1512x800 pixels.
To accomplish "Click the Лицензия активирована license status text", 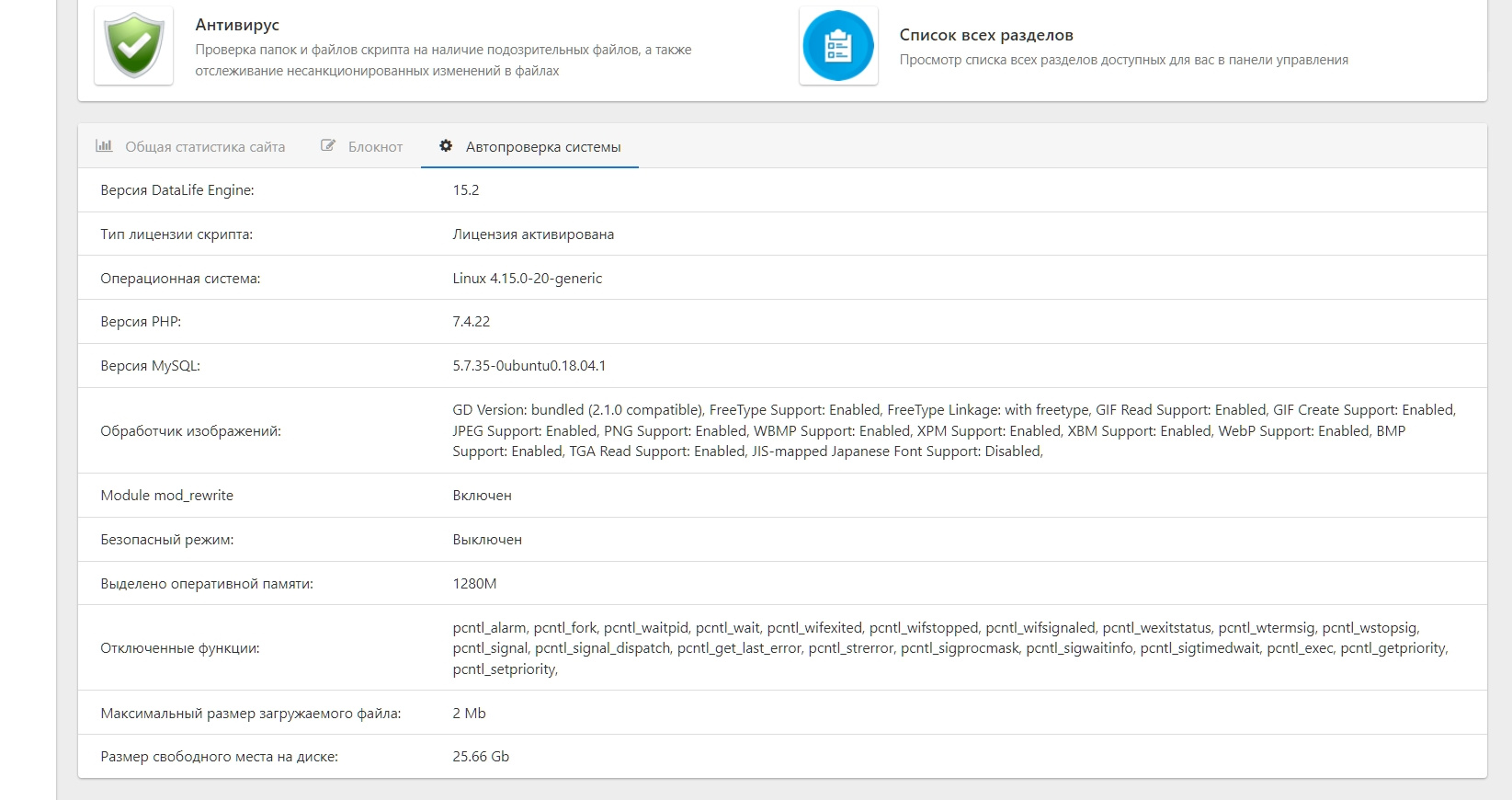I will tap(533, 234).
